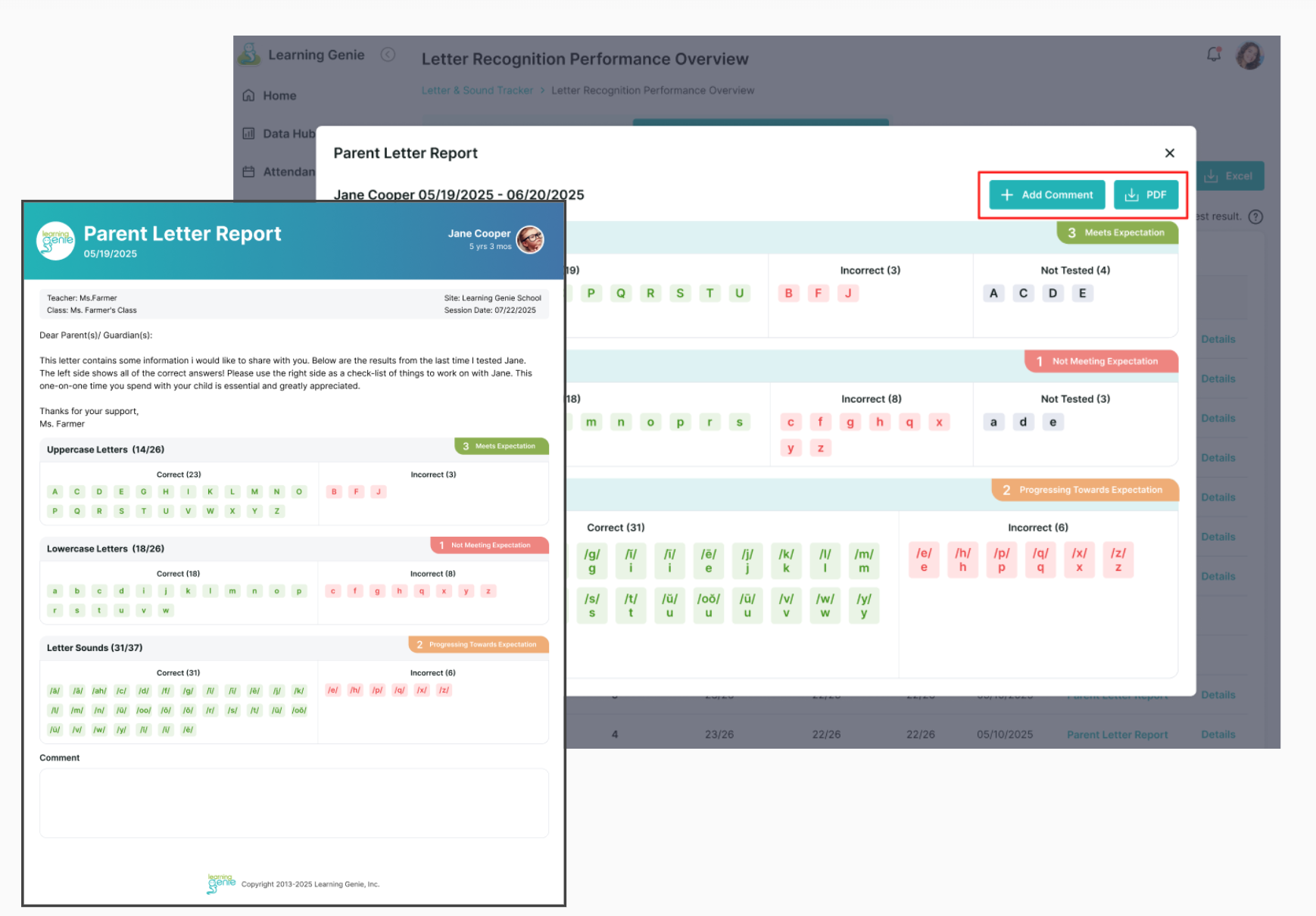Click not-tested lowercase d chip in the dialog
The image size is (1316, 916).
click(x=1023, y=422)
